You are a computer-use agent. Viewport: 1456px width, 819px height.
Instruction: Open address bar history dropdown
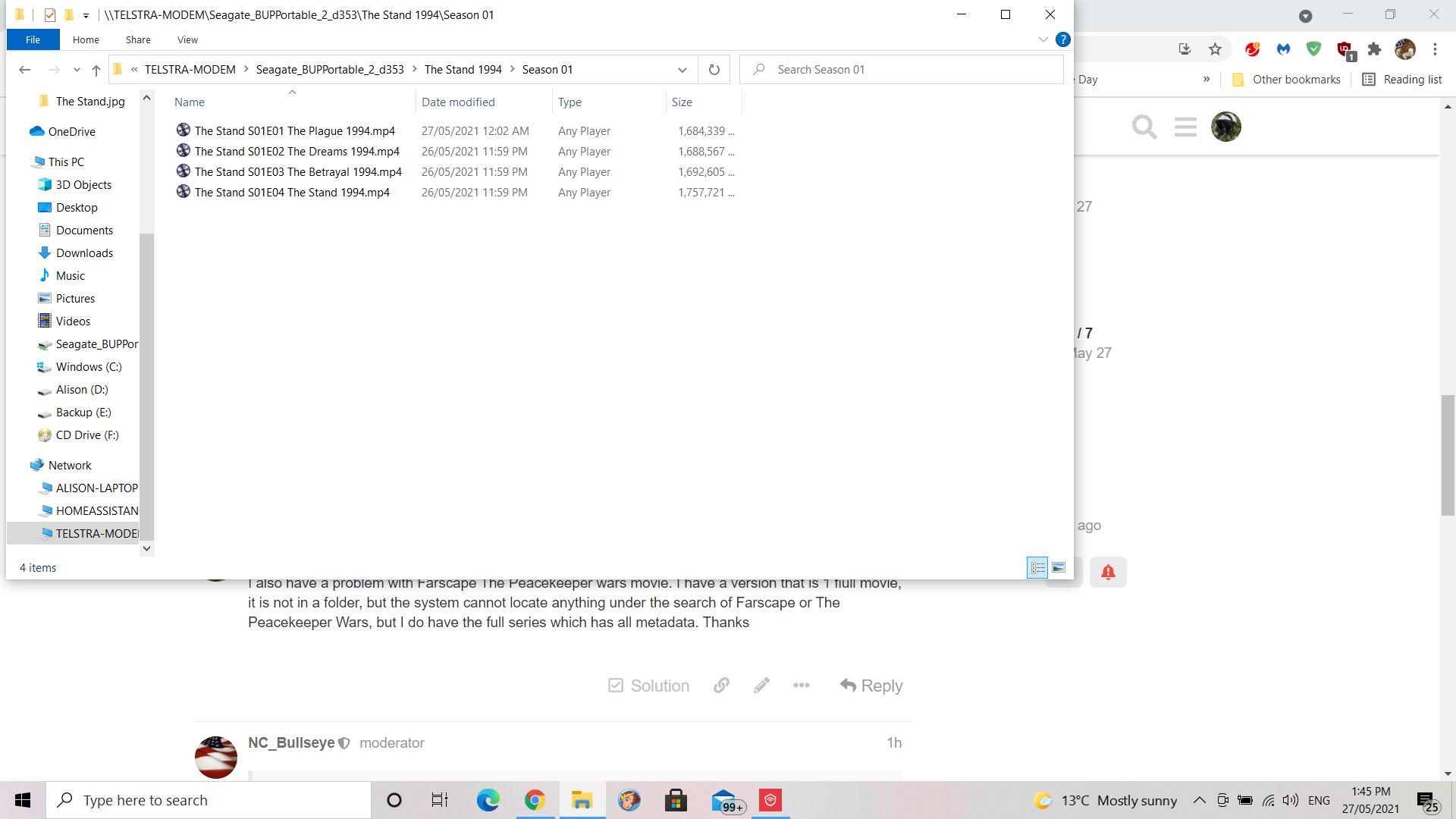pos(682,70)
